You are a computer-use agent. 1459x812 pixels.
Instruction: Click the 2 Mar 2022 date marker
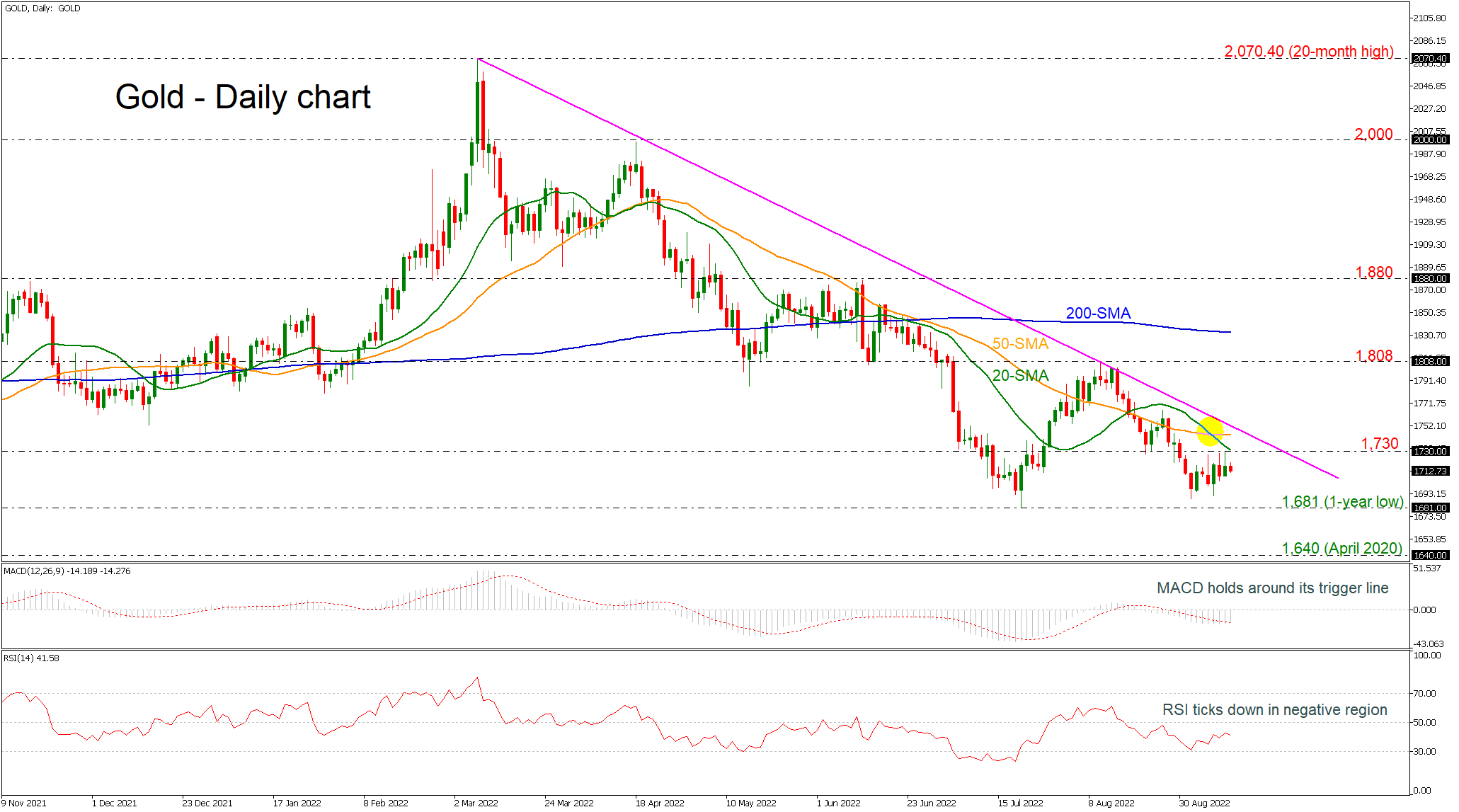476,803
